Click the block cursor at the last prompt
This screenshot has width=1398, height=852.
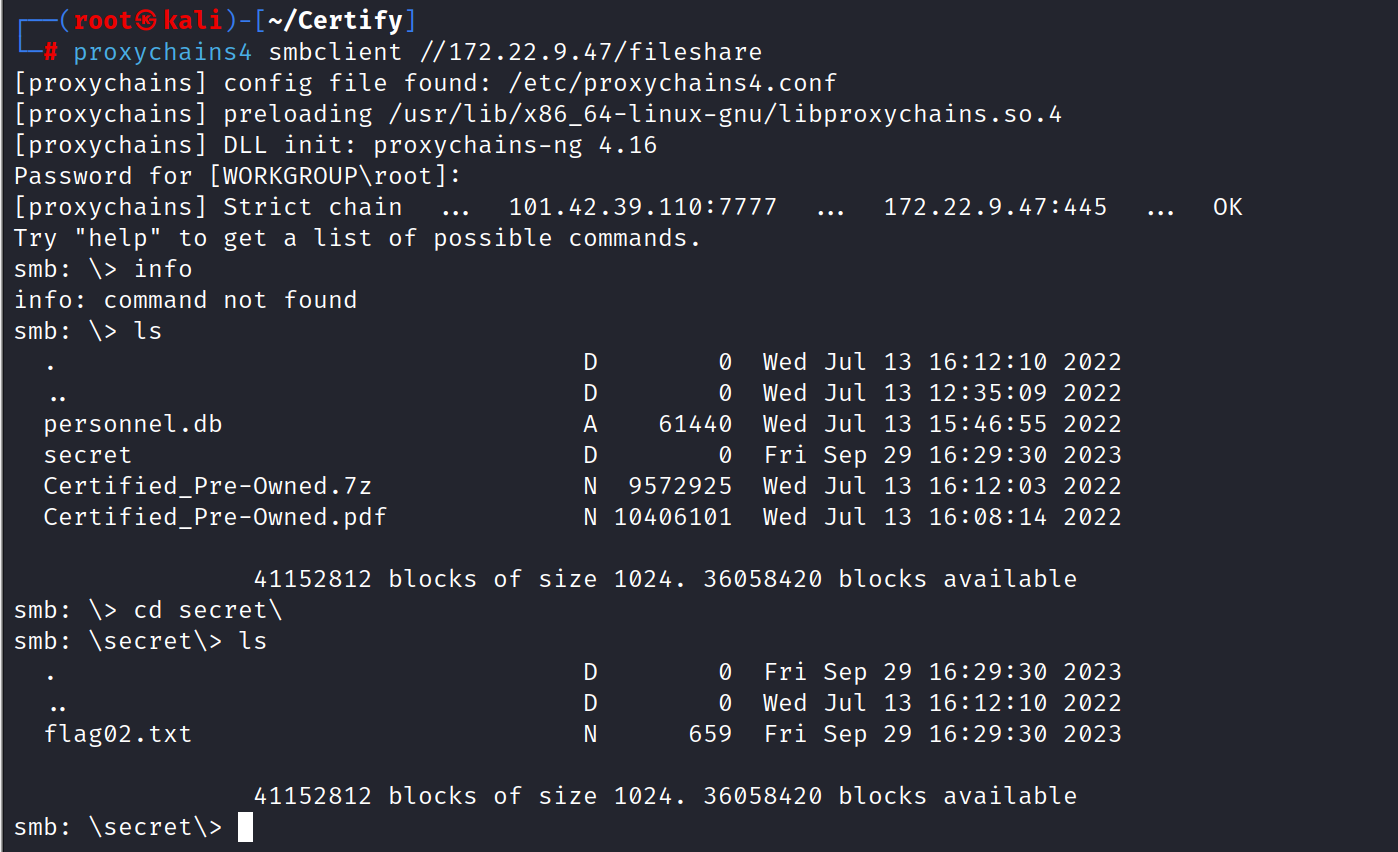pyautogui.click(x=246, y=827)
